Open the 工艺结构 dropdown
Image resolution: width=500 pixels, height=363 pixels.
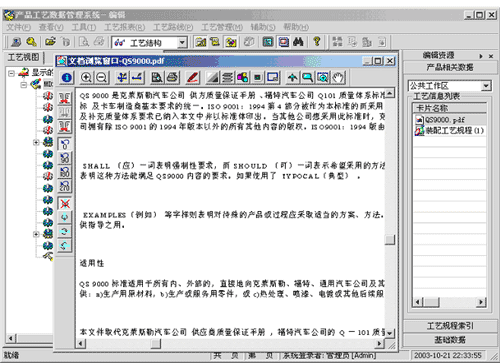[182, 42]
